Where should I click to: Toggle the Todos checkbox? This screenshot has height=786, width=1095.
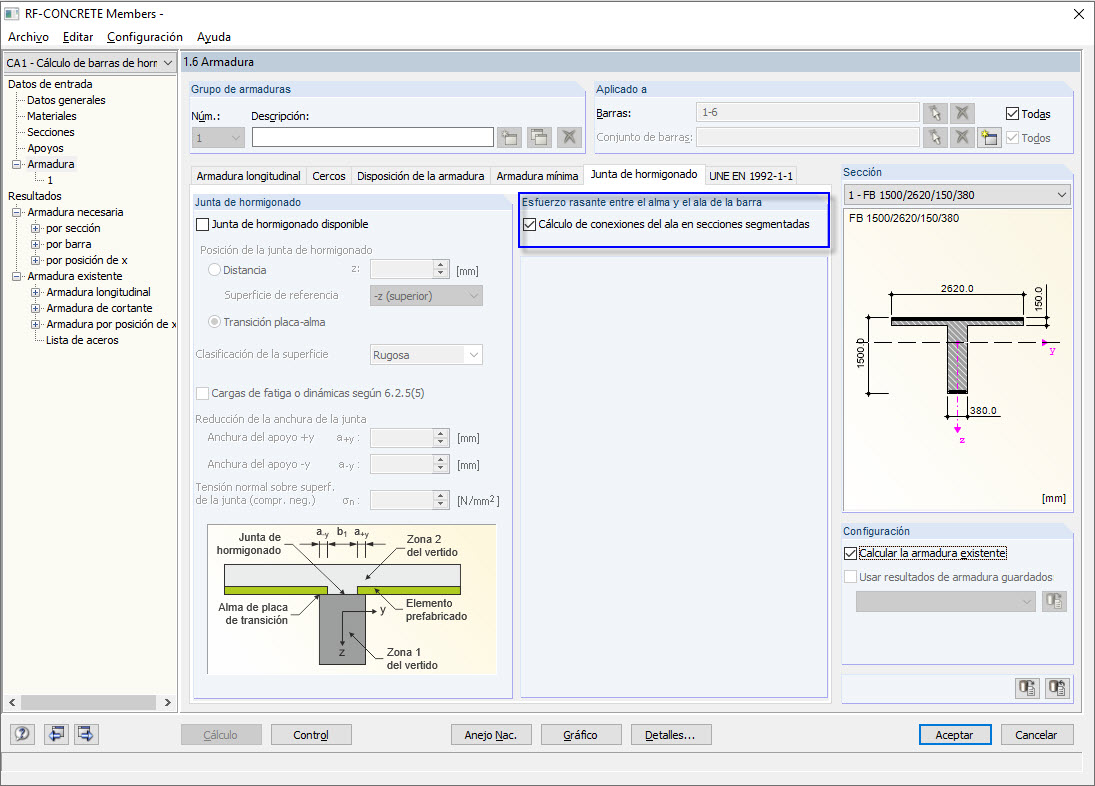tap(1013, 138)
